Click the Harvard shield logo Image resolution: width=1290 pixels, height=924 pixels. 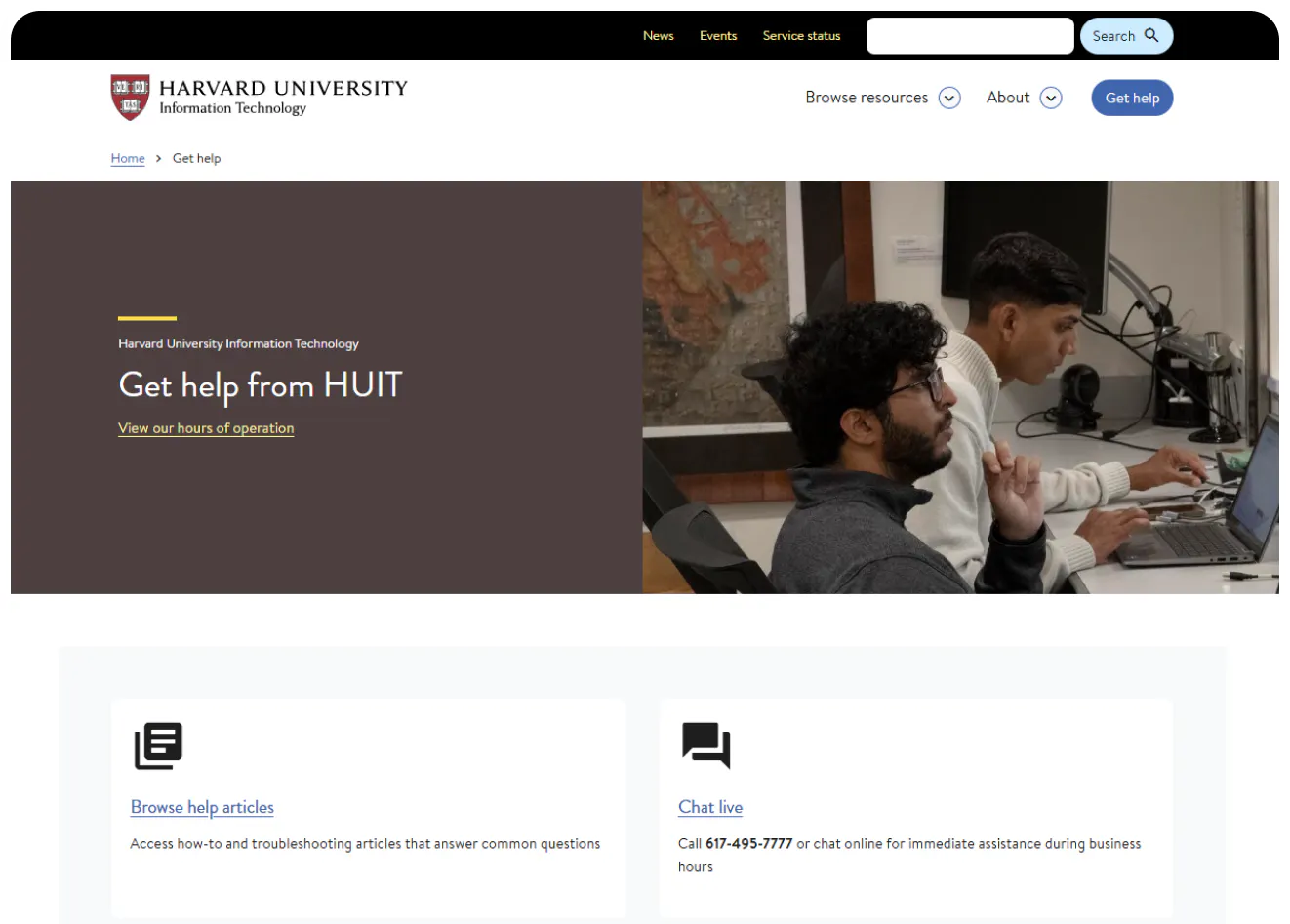coord(130,98)
